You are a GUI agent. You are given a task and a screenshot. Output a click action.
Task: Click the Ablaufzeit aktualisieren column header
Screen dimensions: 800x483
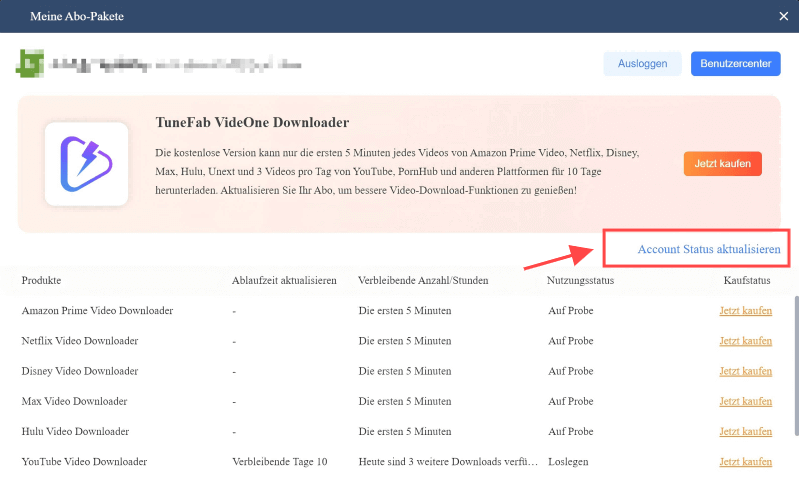pos(284,281)
